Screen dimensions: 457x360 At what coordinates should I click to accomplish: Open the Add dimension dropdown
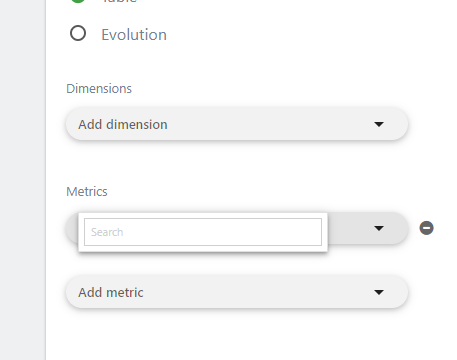point(237,124)
